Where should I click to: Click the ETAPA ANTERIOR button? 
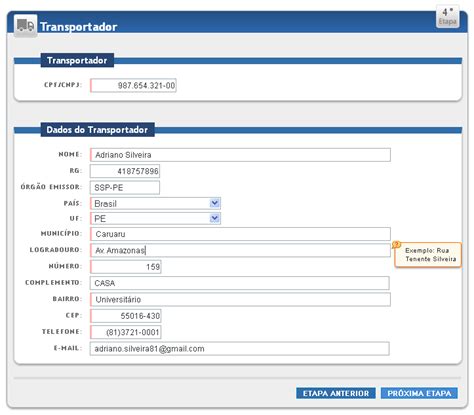pyautogui.click(x=336, y=393)
